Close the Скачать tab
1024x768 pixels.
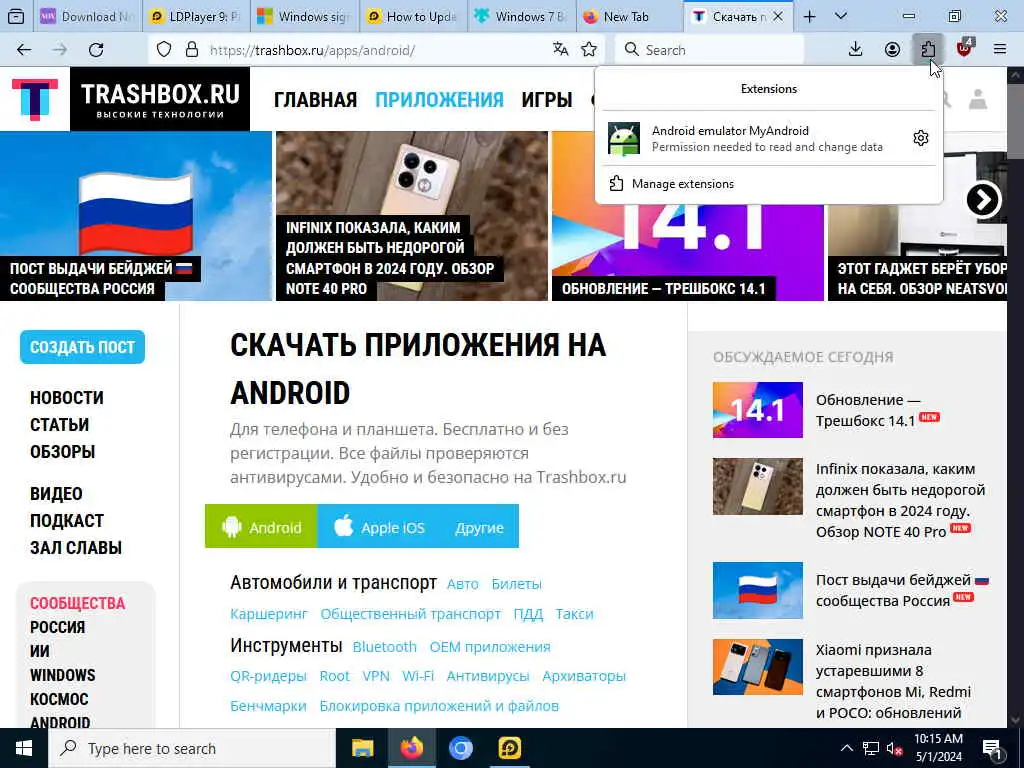coord(778,16)
